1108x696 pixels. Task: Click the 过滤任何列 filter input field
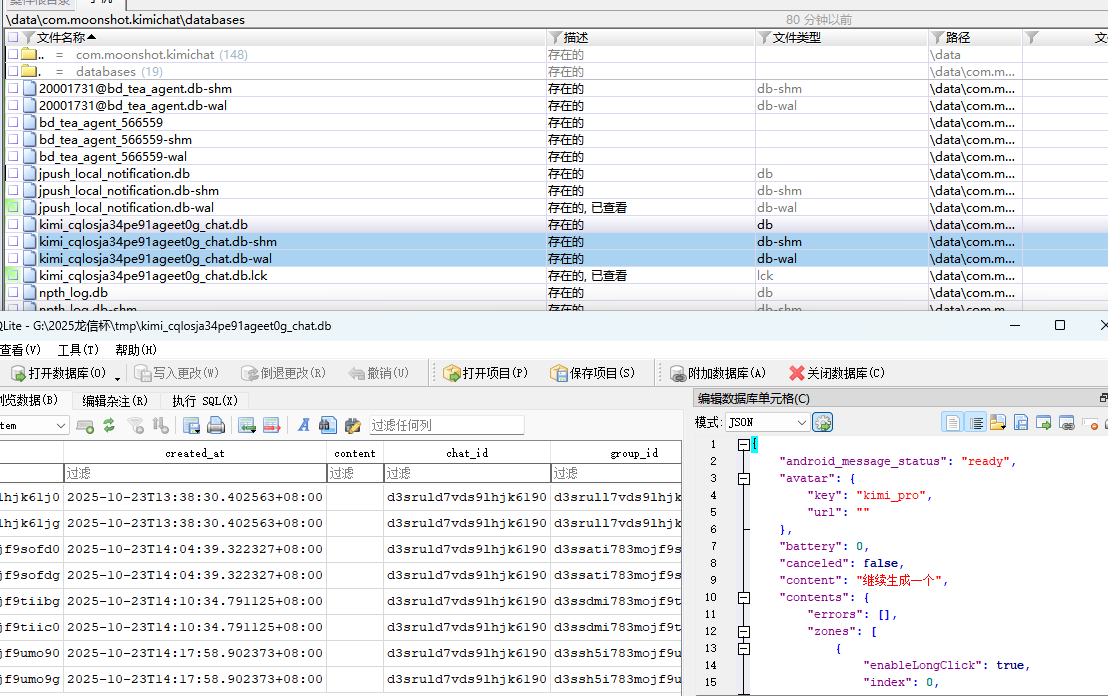pos(445,425)
